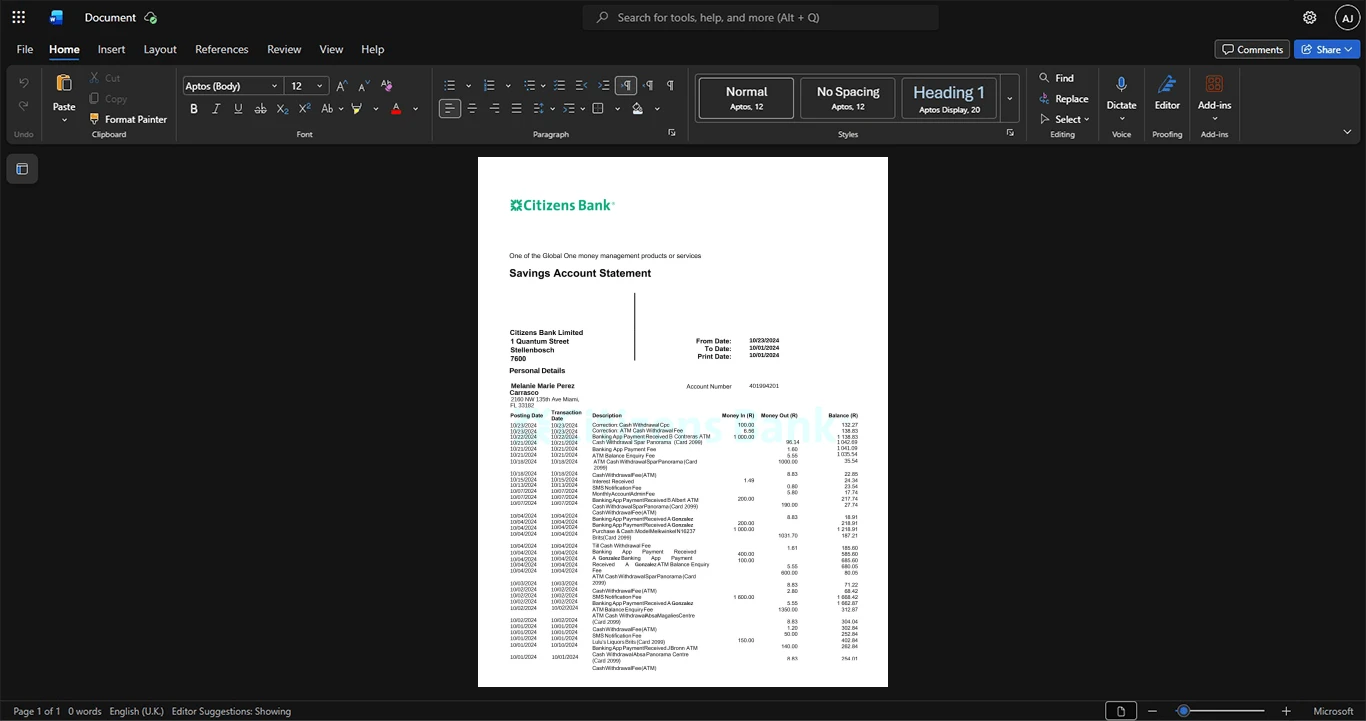Expand the numbered list options arrow
The height and width of the screenshot is (721, 1366).
tap(508, 86)
